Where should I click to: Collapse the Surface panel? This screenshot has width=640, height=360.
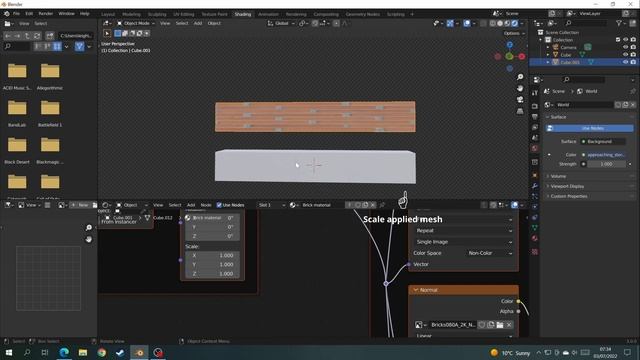pyautogui.click(x=558, y=117)
